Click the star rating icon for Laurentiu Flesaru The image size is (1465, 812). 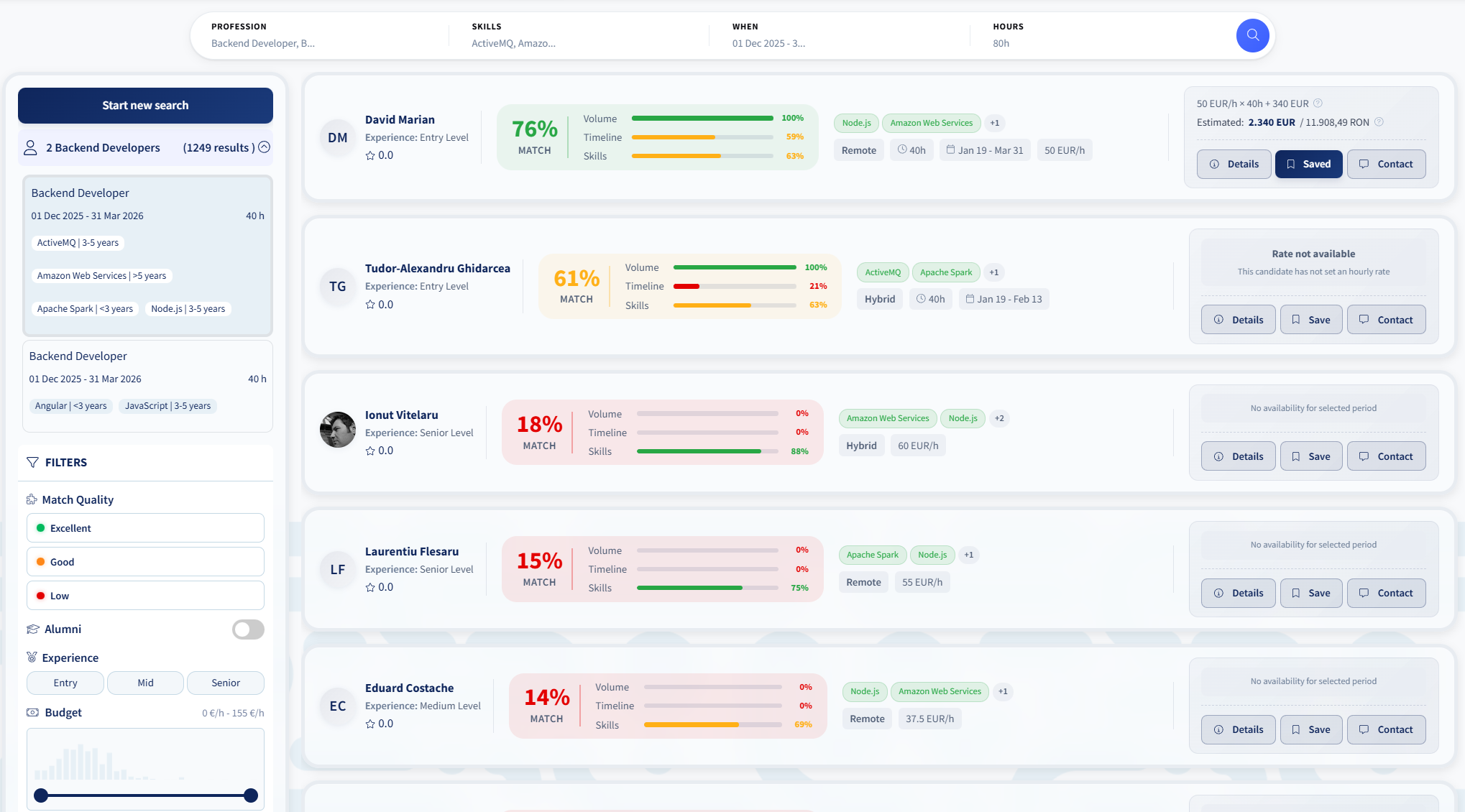tap(370, 587)
